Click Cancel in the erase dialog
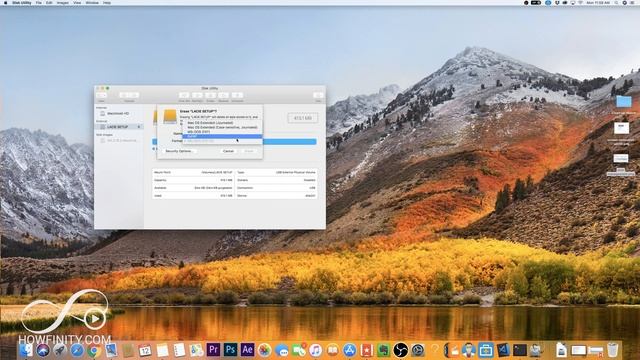 click(228, 151)
